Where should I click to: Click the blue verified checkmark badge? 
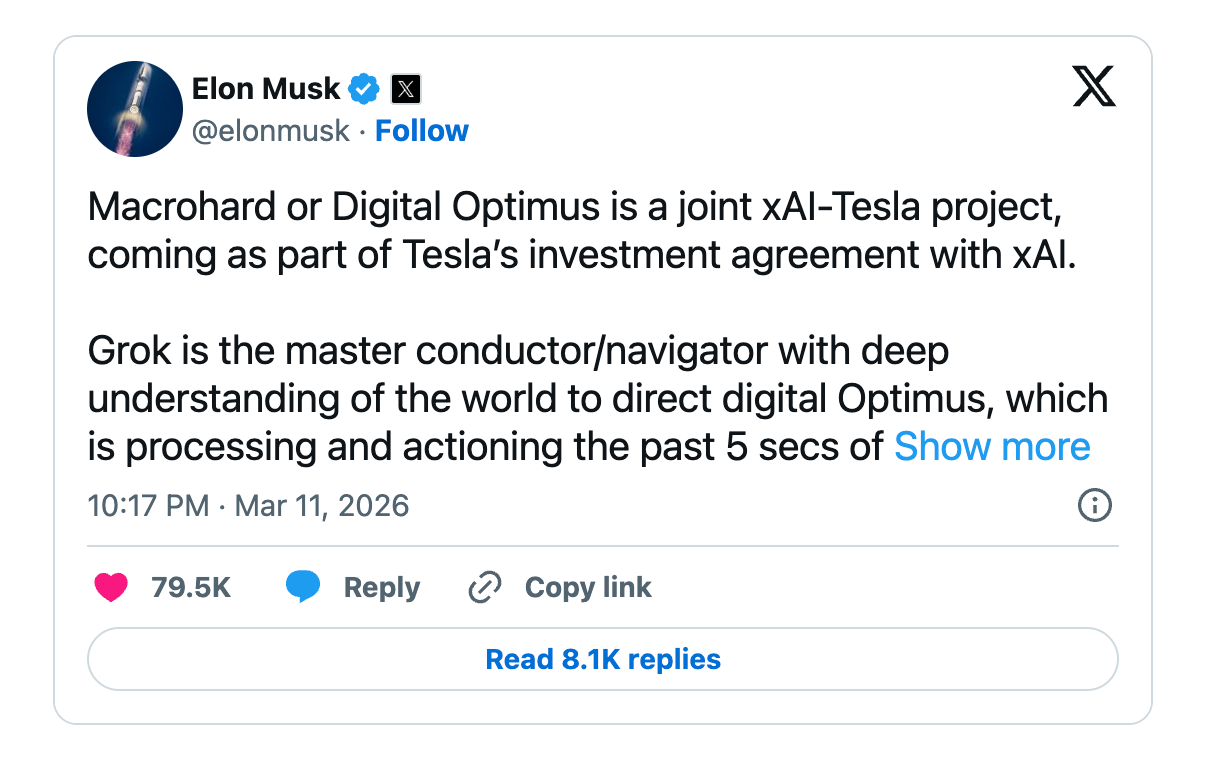[363, 89]
